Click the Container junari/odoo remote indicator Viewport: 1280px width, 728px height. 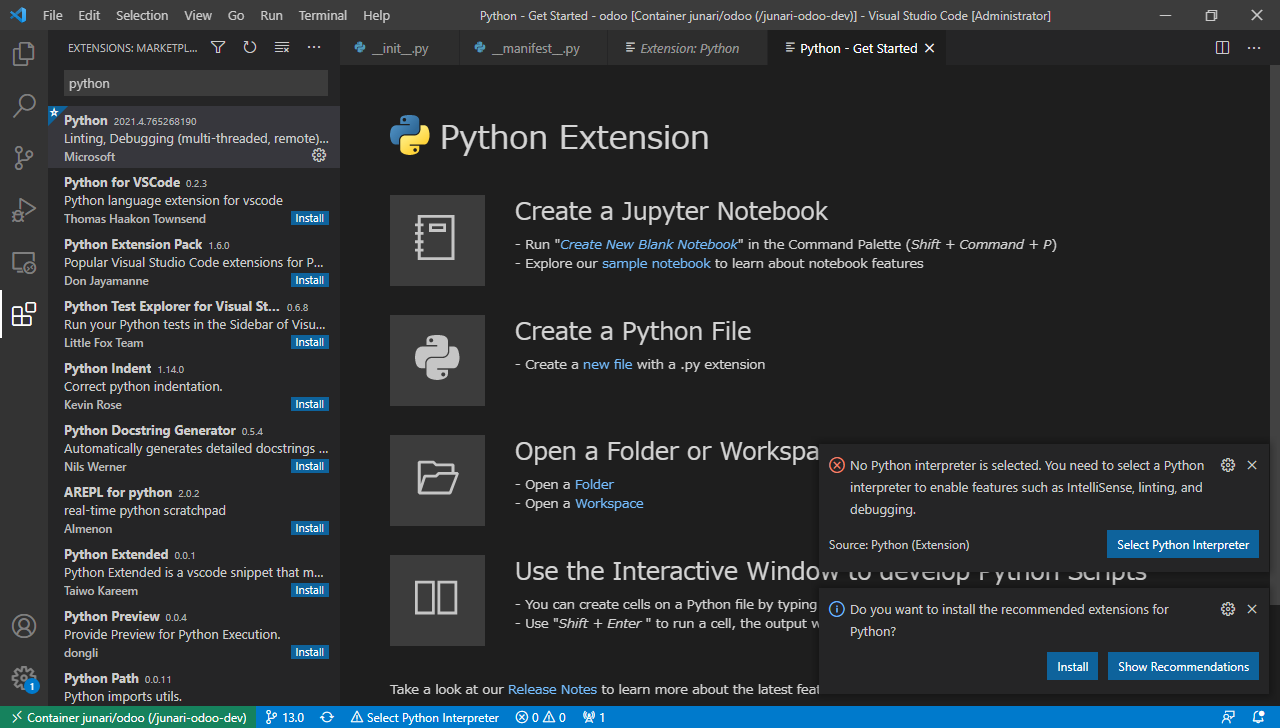coord(127,717)
